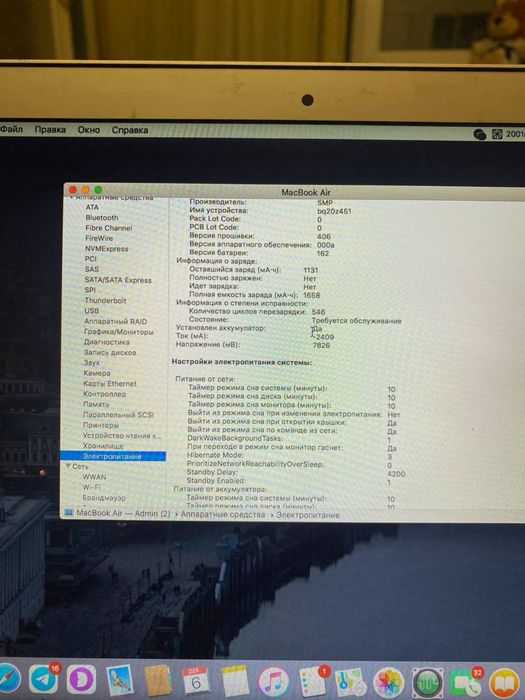Select Карты Ethernet in the sidebar
This screenshot has height=700, width=525.
(110, 383)
